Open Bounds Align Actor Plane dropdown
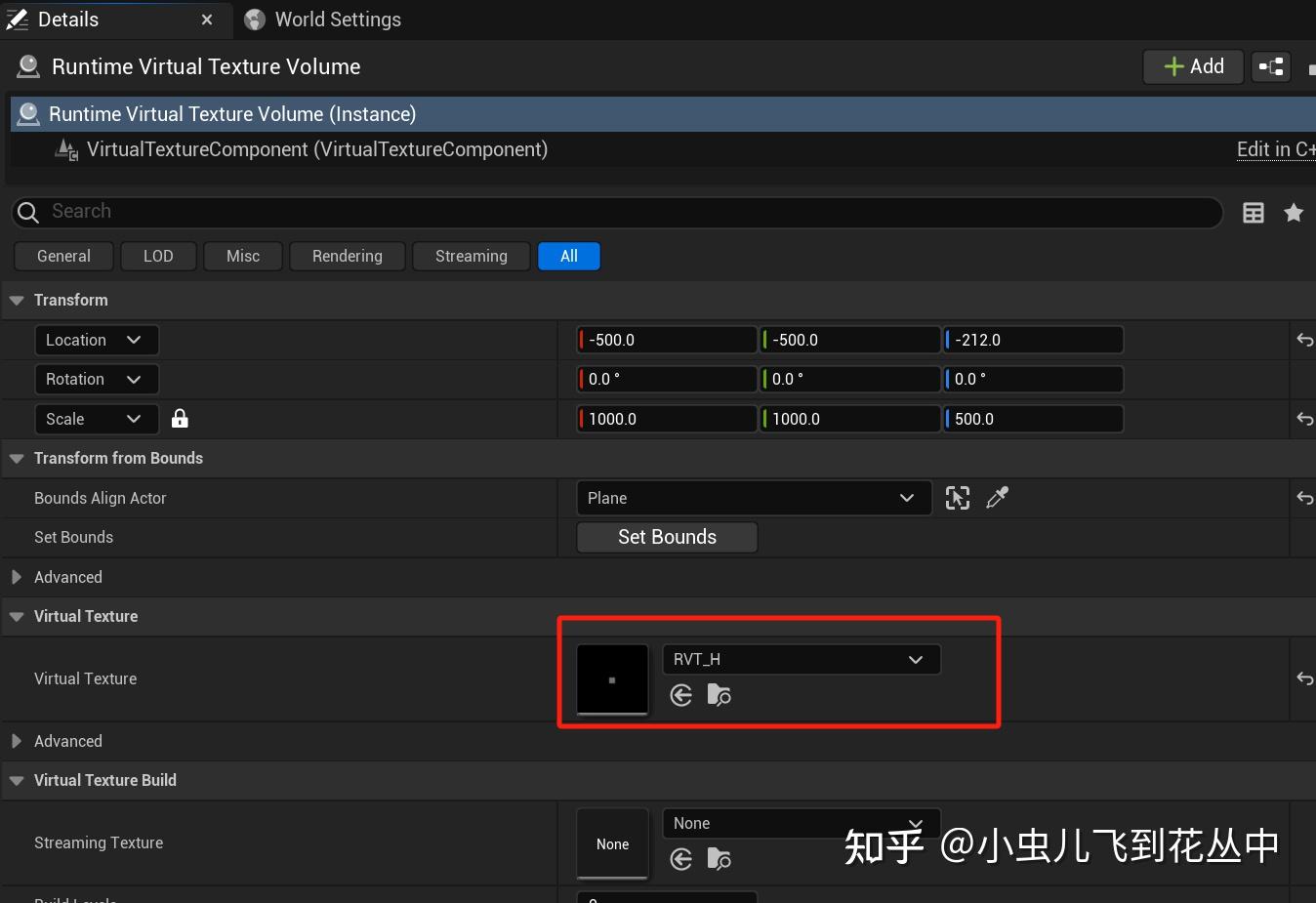1316x903 pixels. point(754,498)
